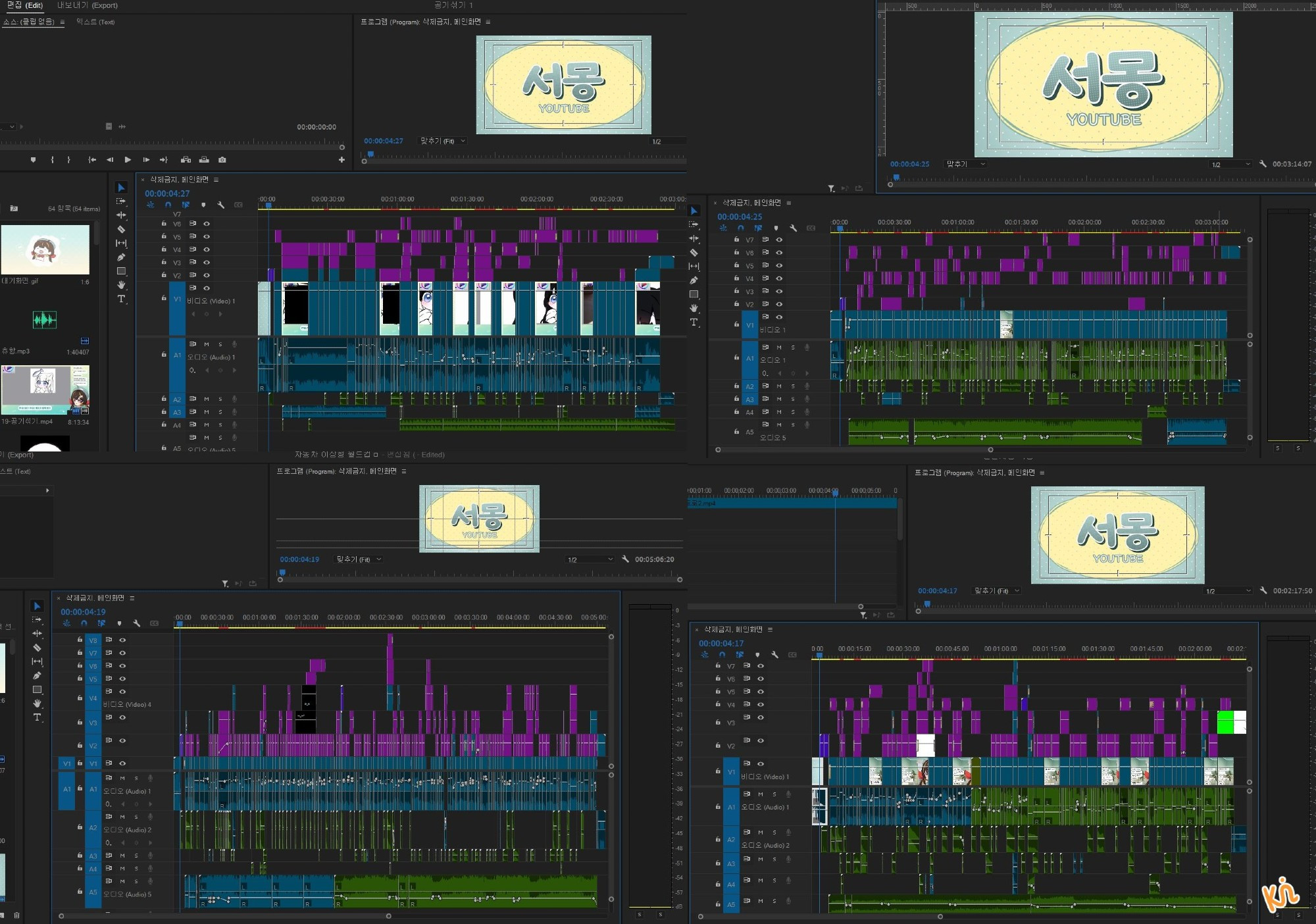Screen dimensions: 1316x924
Task: Mute audio track A2 in the 00:00:04:17 timeline
Action: pyautogui.click(x=761, y=833)
